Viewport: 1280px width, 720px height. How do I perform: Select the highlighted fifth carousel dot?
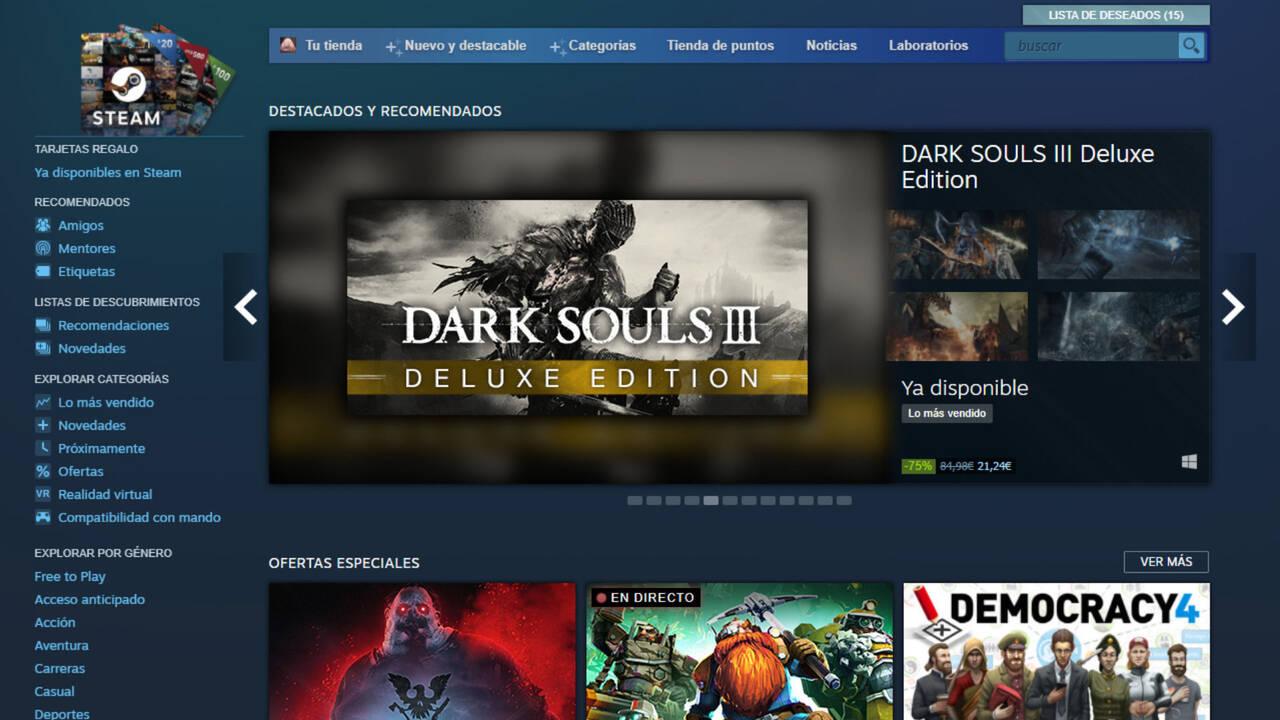pyautogui.click(x=711, y=500)
